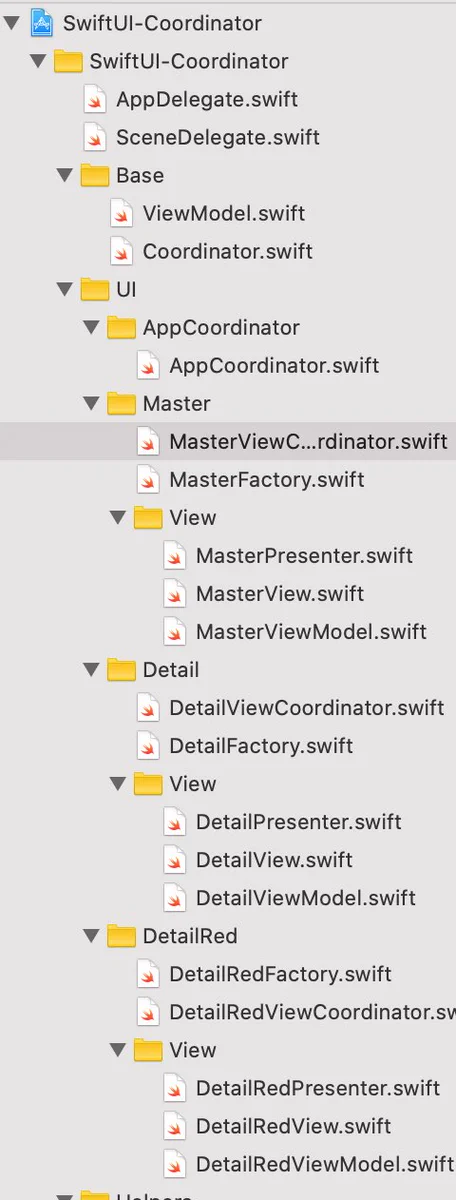This screenshot has width=456, height=1200.
Task: Click the AppCoordinator folder icon
Action: pos(121,327)
